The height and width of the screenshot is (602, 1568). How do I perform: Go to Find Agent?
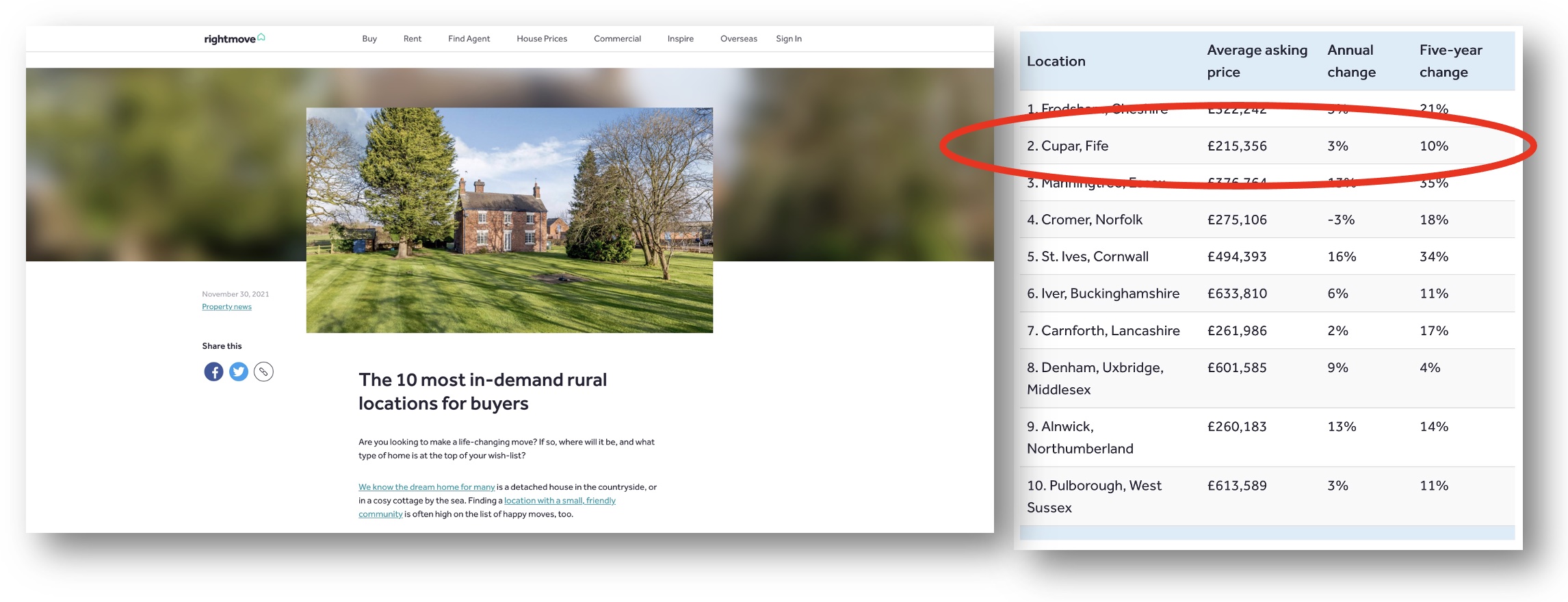469,39
